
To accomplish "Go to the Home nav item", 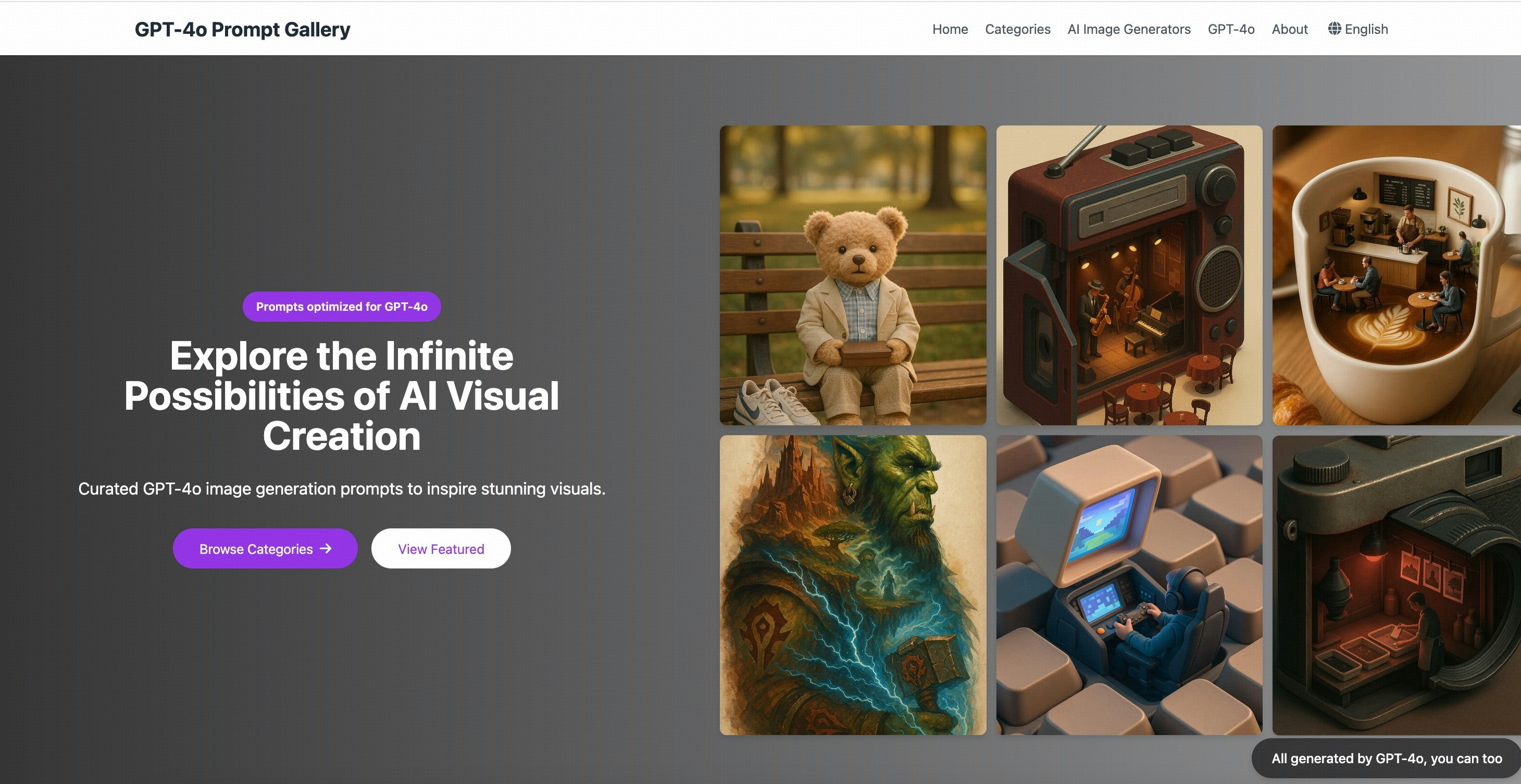I will (x=950, y=29).
